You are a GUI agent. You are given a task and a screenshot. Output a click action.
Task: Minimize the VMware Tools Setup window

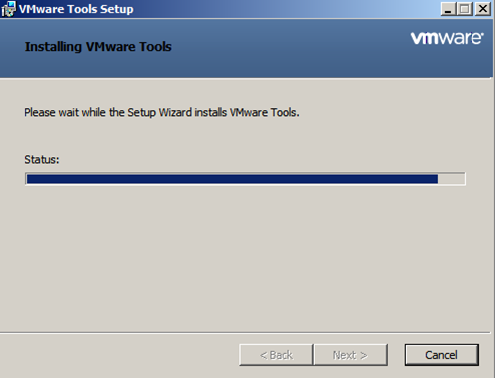448,9
